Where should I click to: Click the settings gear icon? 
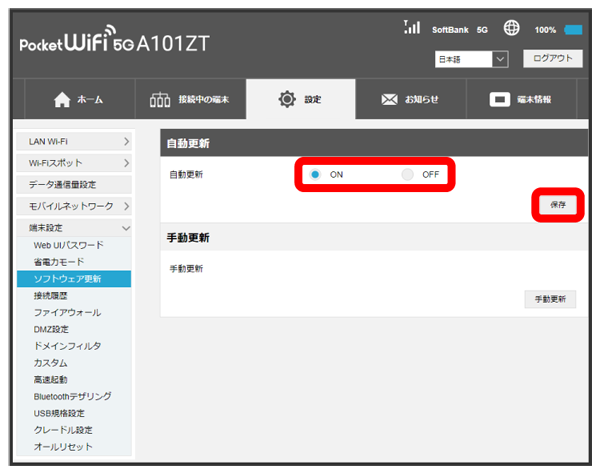point(288,101)
